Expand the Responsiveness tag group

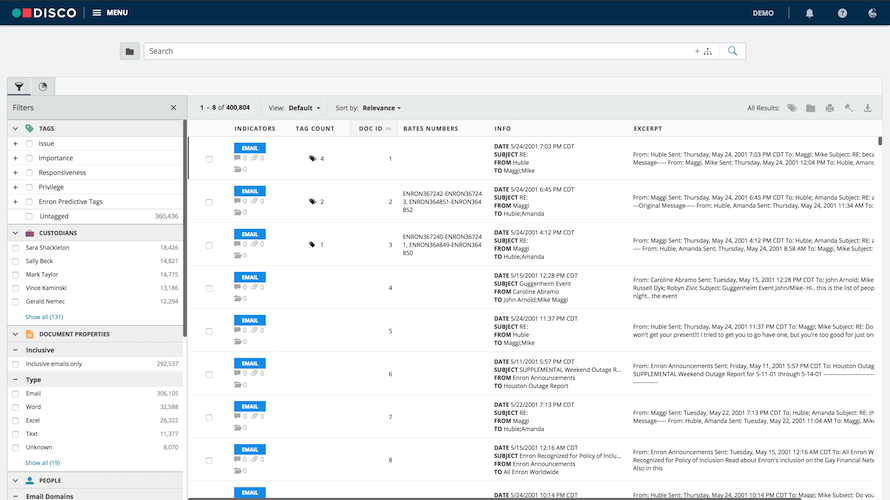click(15, 173)
